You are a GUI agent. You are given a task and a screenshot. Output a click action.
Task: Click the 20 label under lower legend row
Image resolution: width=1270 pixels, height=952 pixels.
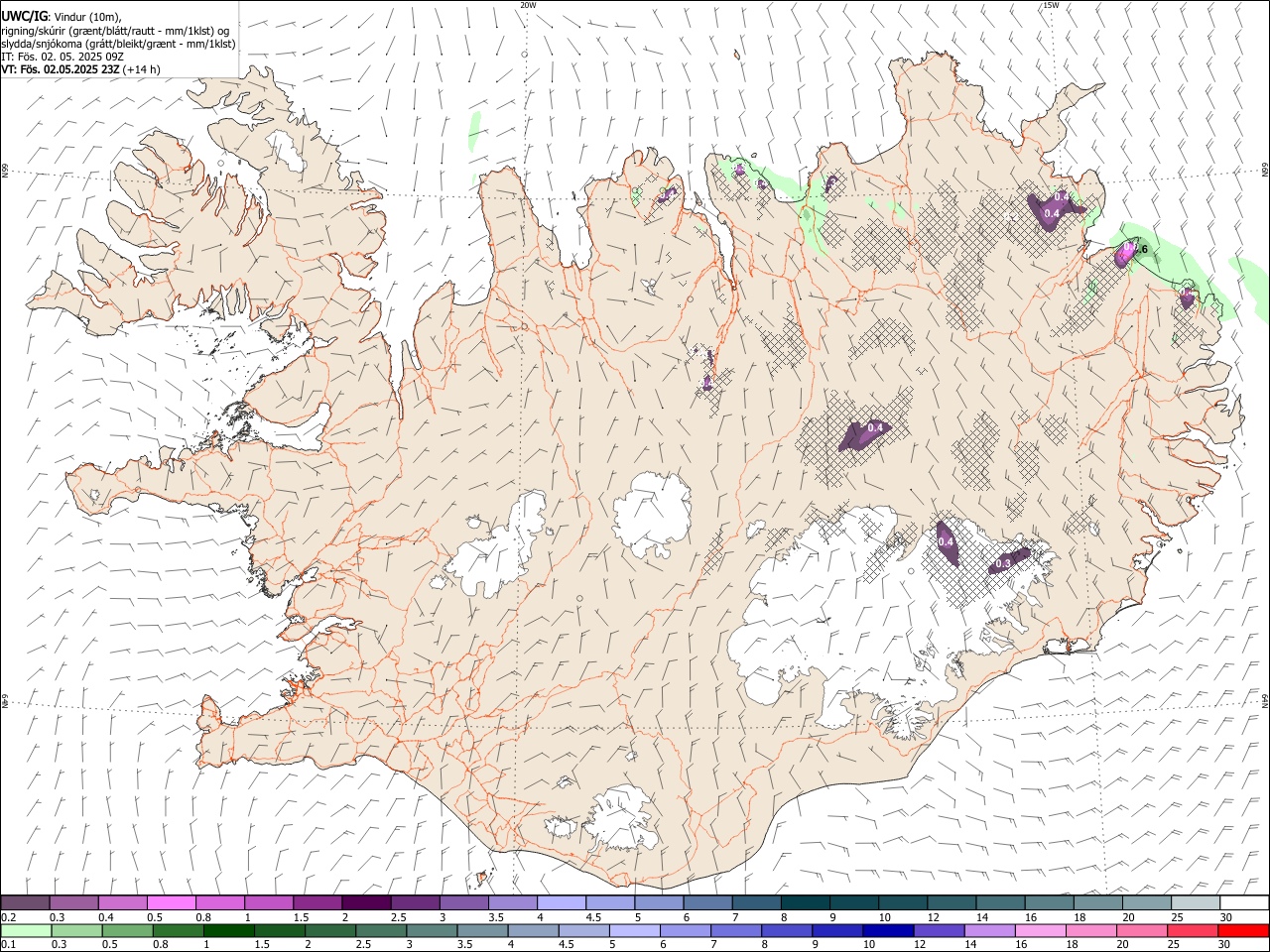pyautogui.click(x=1123, y=945)
